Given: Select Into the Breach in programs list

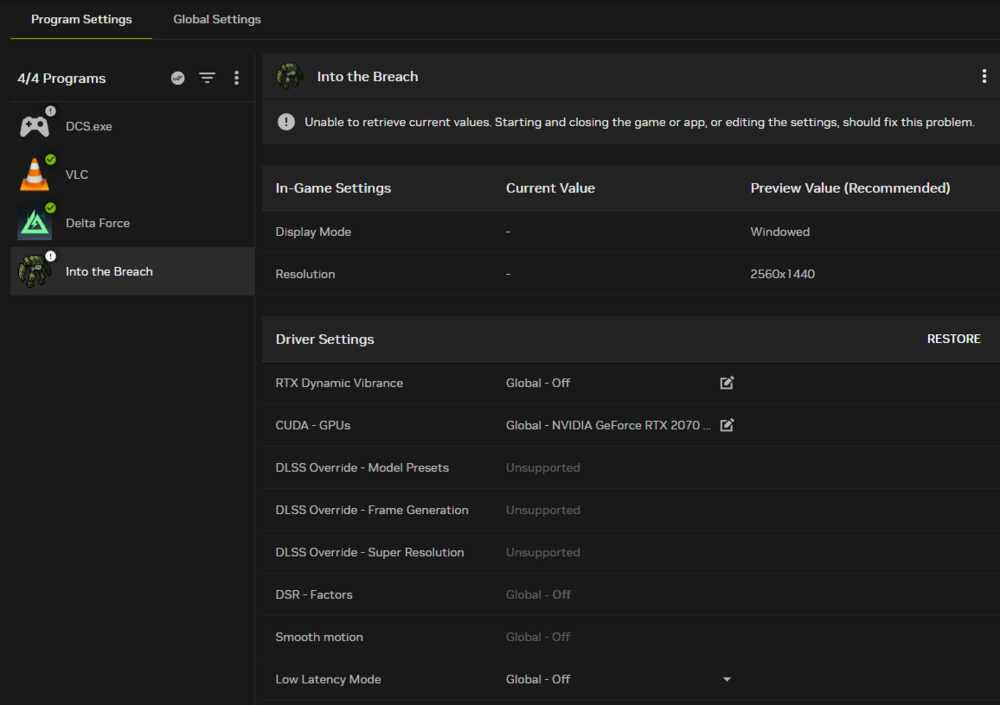Looking at the screenshot, I should [109, 272].
